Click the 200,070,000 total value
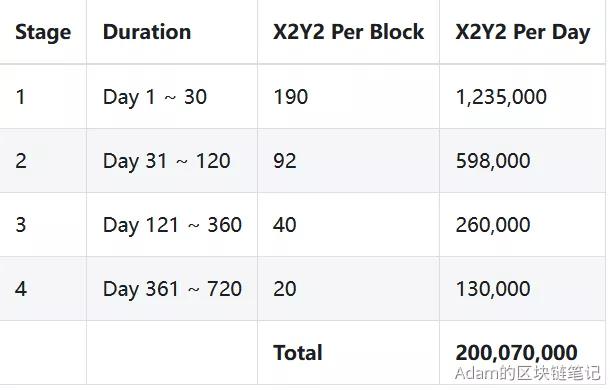 click(x=516, y=353)
